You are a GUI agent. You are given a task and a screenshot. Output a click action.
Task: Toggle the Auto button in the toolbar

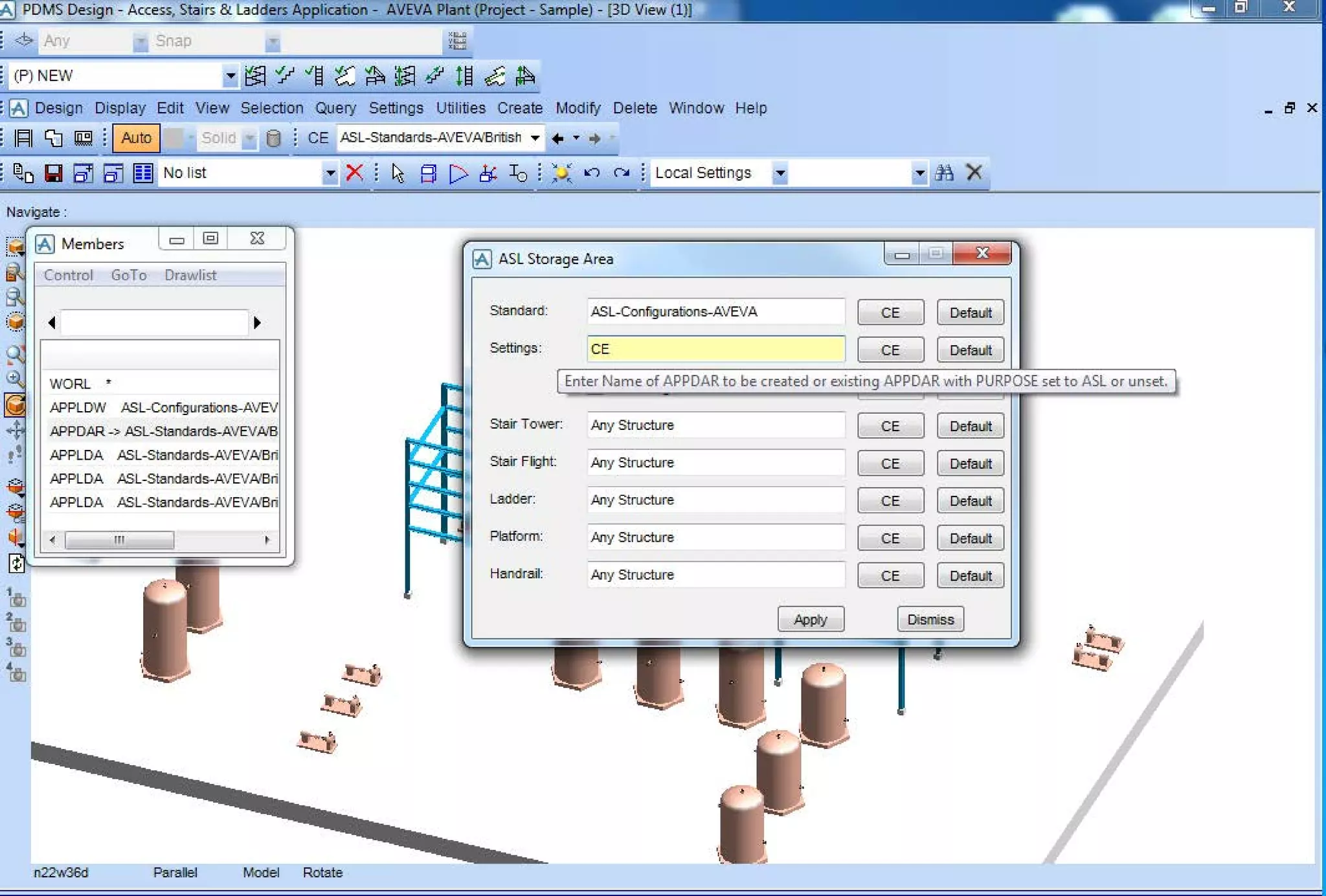pos(136,138)
